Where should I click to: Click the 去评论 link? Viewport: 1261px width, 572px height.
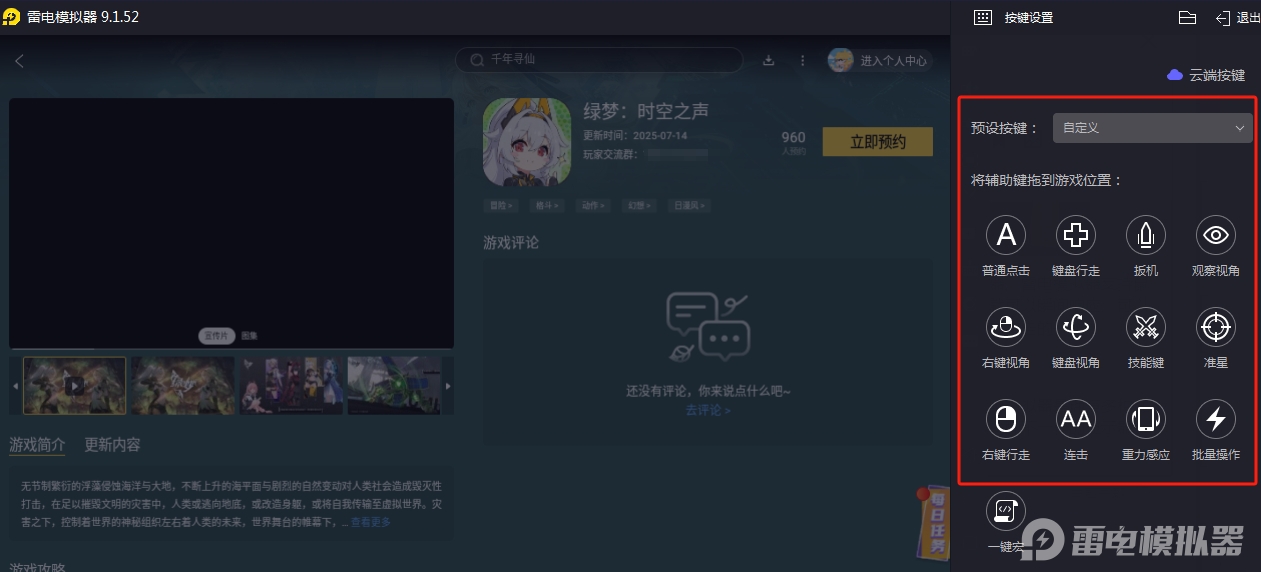[x=708, y=410]
